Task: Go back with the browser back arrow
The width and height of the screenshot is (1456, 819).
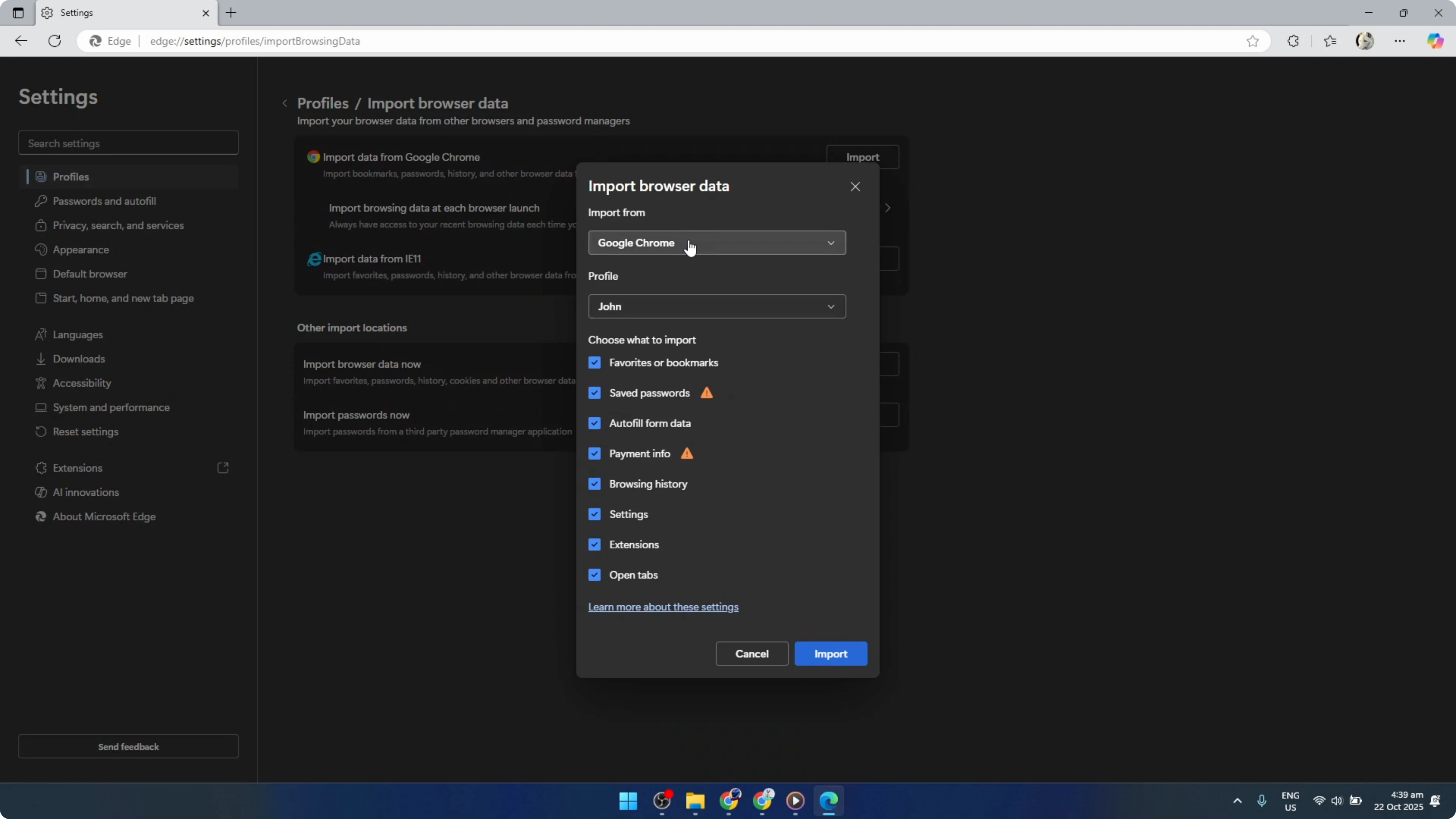Action: pyautogui.click(x=21, y=41)
